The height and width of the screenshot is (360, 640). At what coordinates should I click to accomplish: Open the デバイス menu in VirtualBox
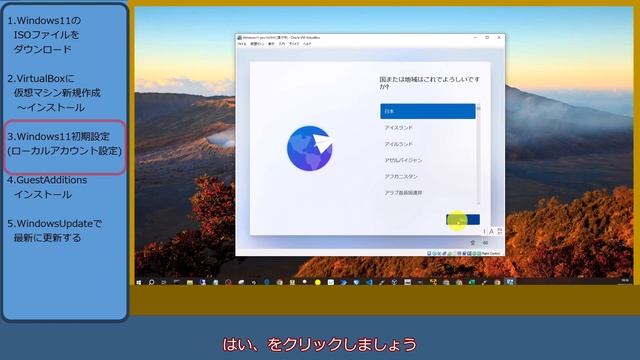point(294,44)
